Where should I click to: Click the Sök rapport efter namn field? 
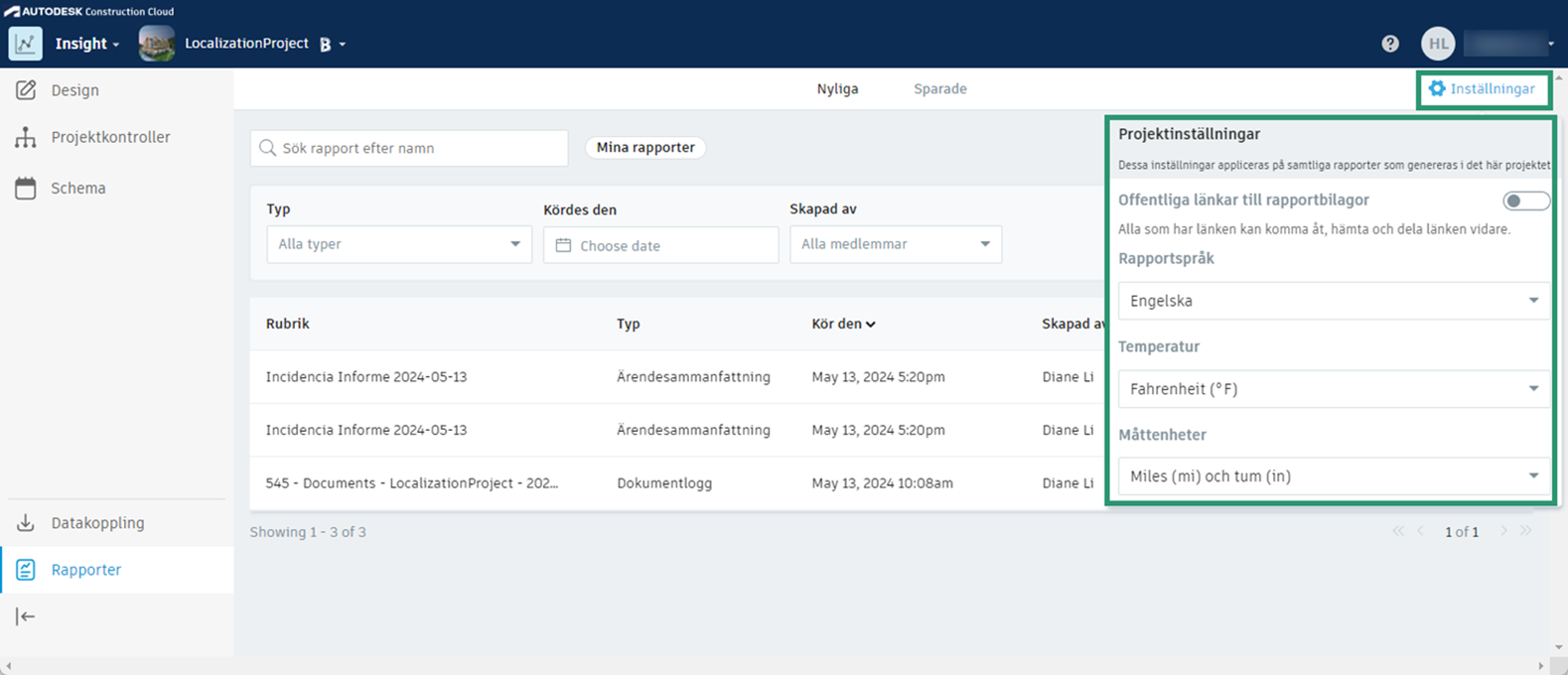(x=409, y=148)
